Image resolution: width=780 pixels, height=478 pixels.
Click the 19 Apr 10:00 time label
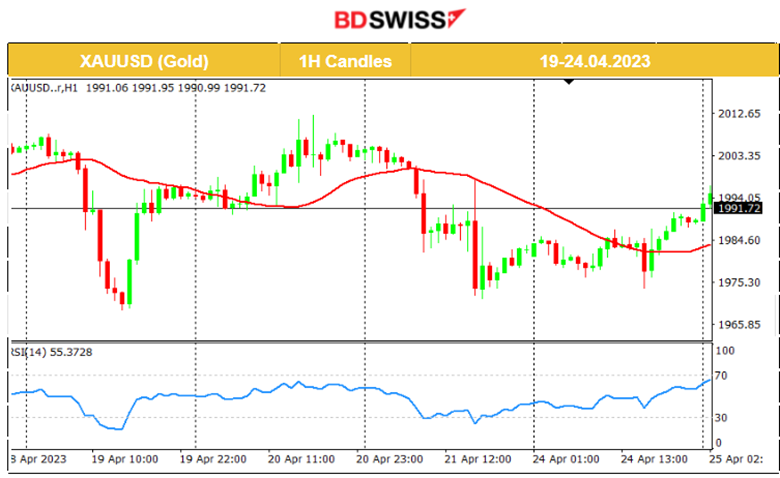pos(125,459)
